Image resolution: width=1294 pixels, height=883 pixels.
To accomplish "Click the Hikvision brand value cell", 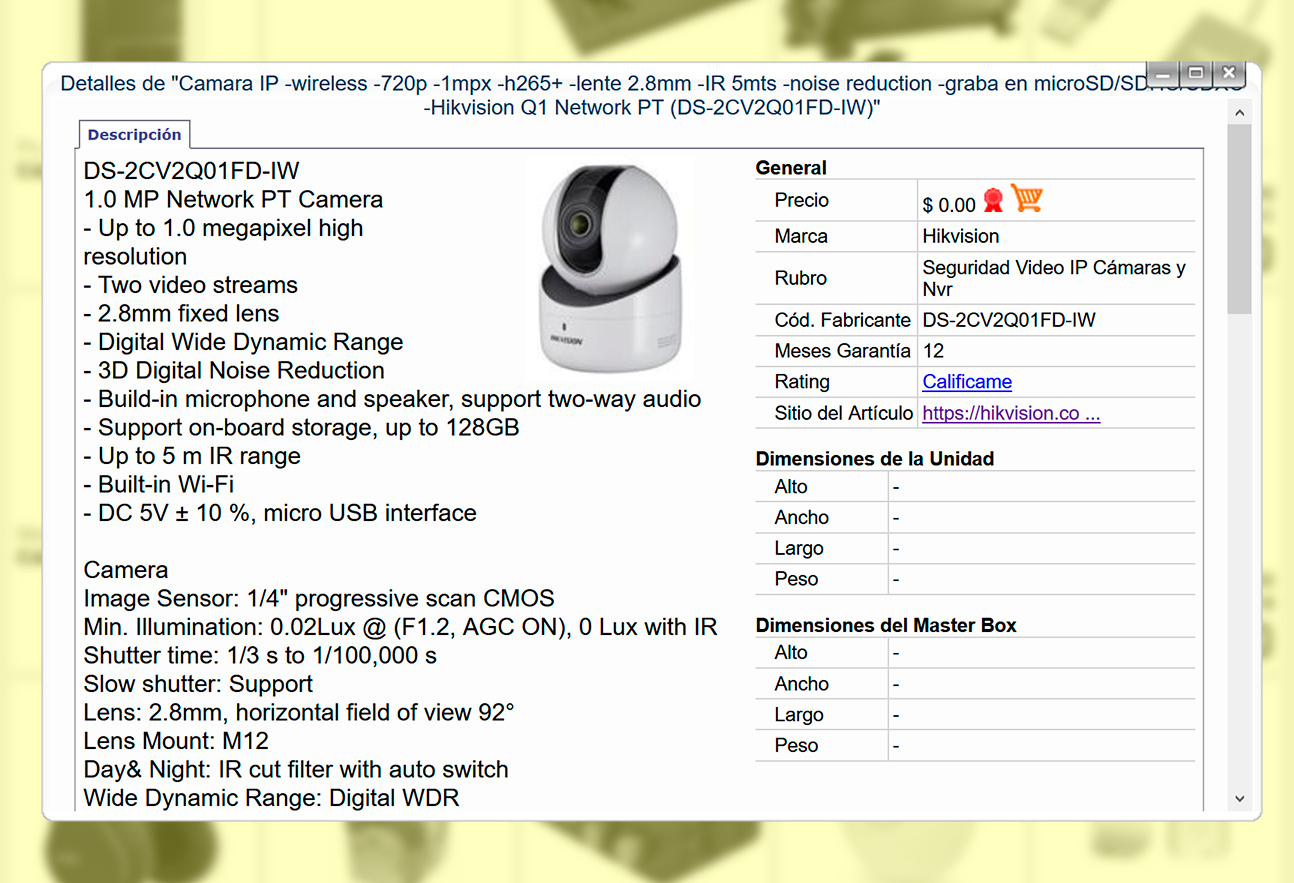I will tap(961, 236).
